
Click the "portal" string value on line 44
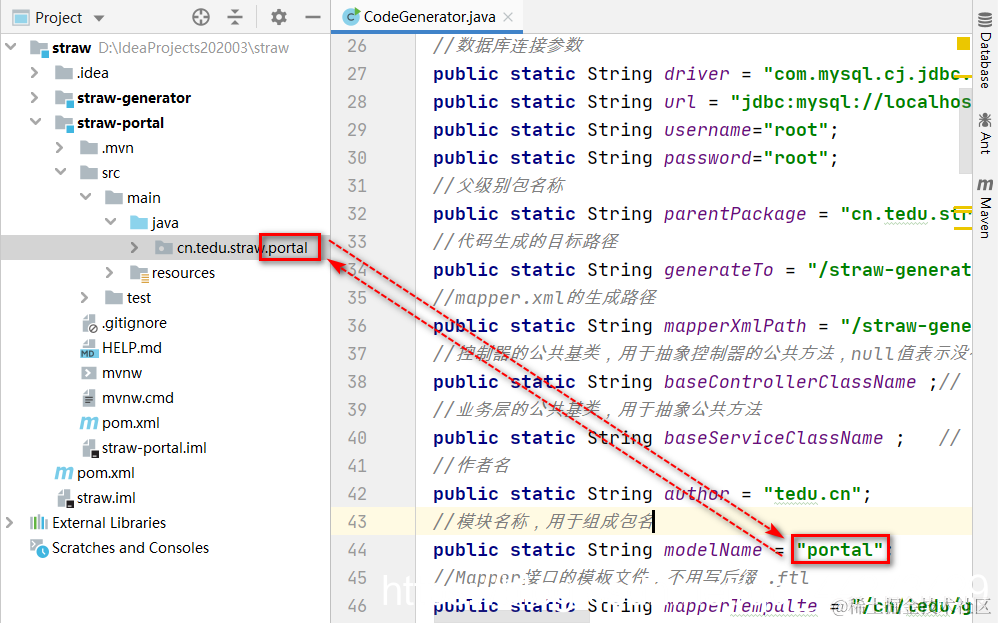pos(840,550)
